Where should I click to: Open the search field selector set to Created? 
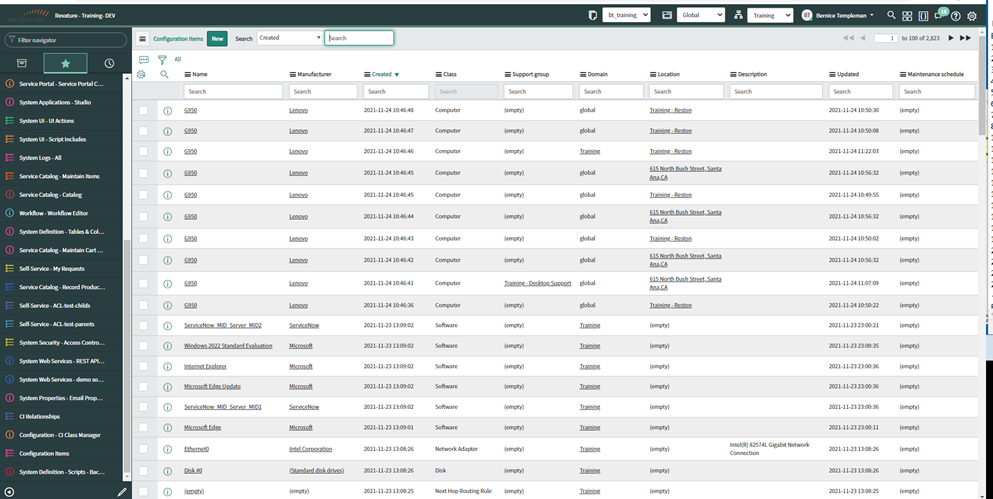coord(289,38)
